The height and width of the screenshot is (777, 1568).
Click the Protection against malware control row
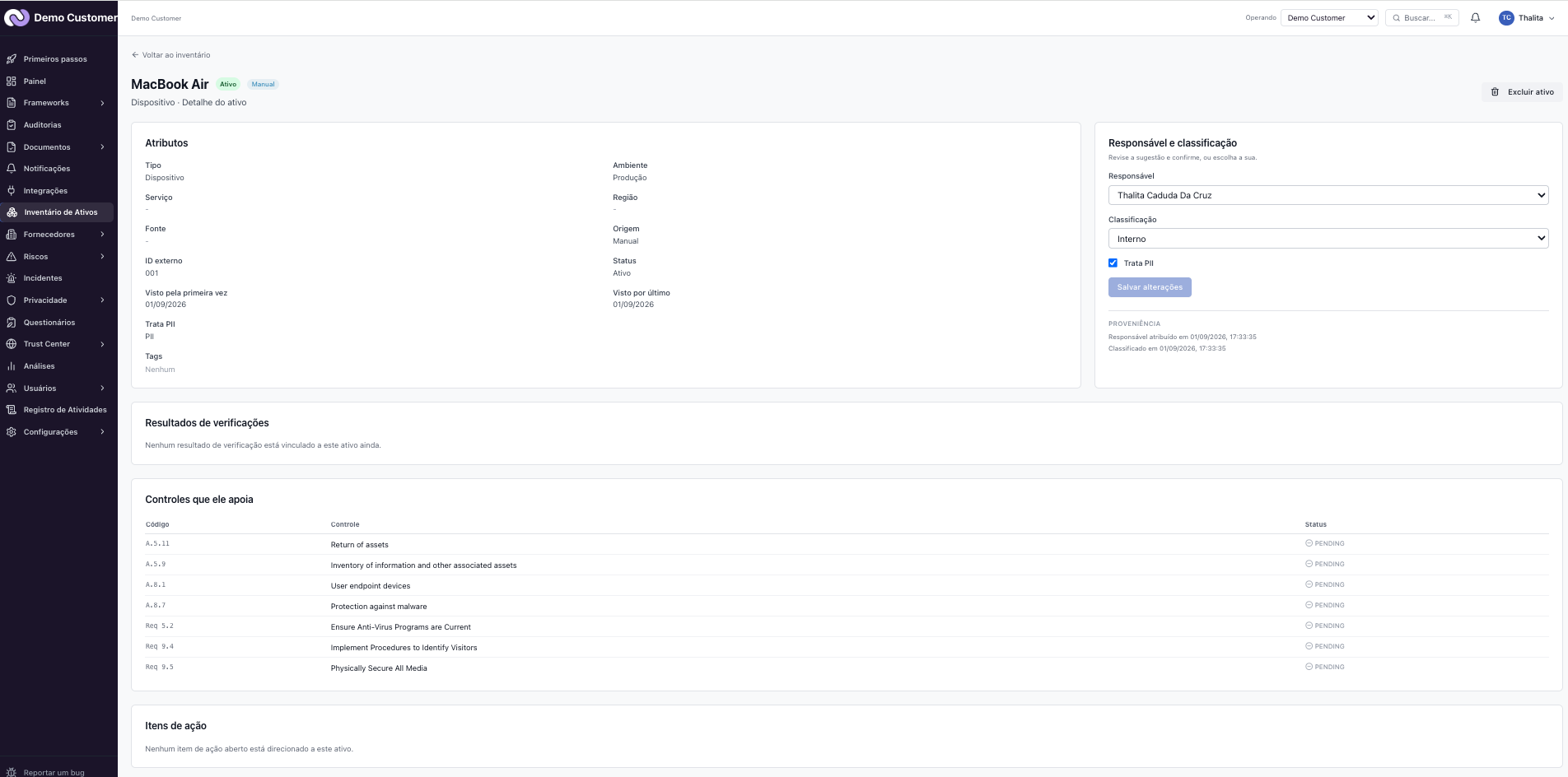(847, 606)
